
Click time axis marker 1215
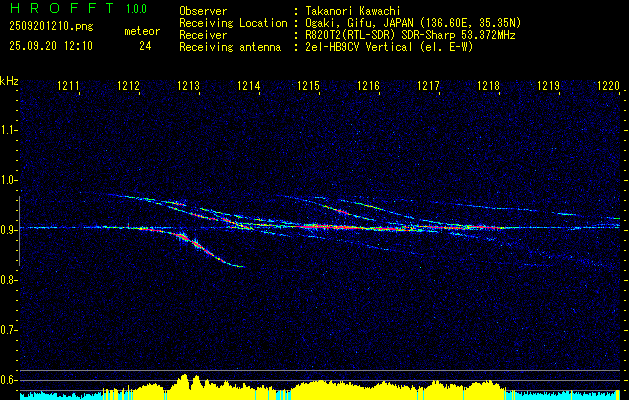308,85
